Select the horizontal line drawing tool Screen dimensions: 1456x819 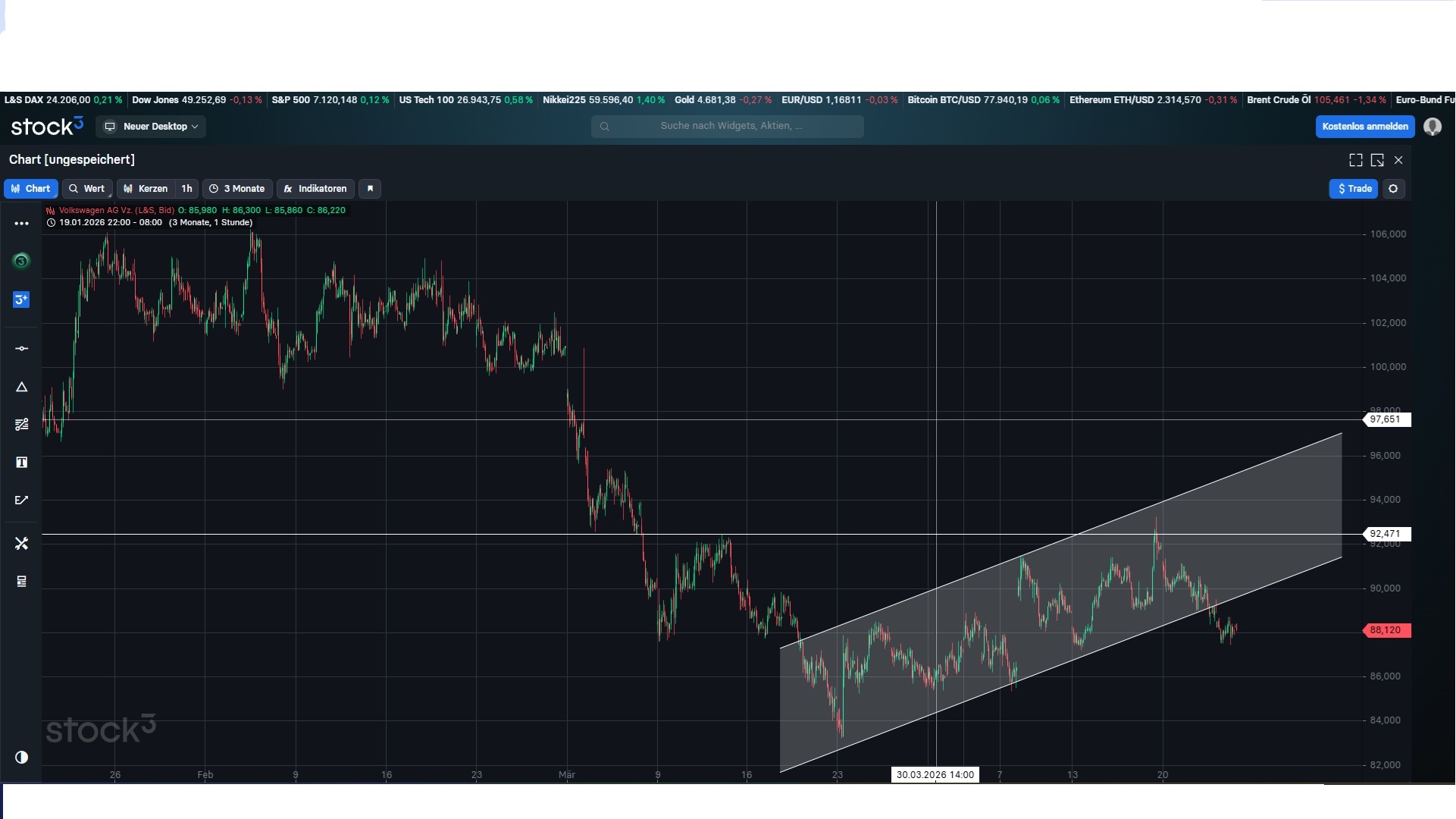click(x=21, y=349)
